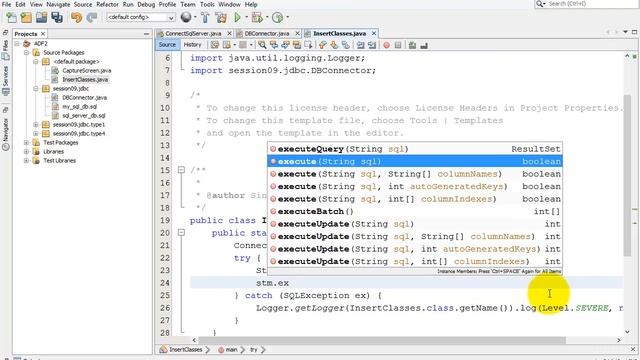Click the Shift Line Right icon

(372, 45)
